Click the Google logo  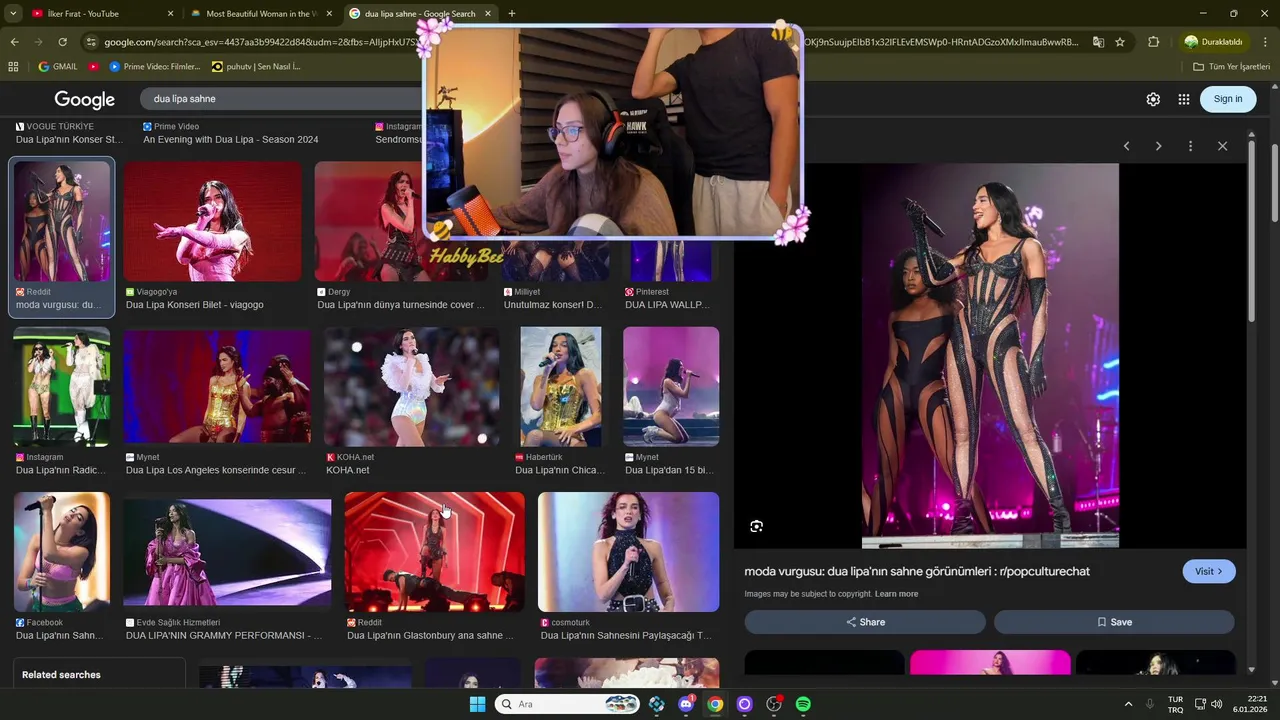(85, 99)
